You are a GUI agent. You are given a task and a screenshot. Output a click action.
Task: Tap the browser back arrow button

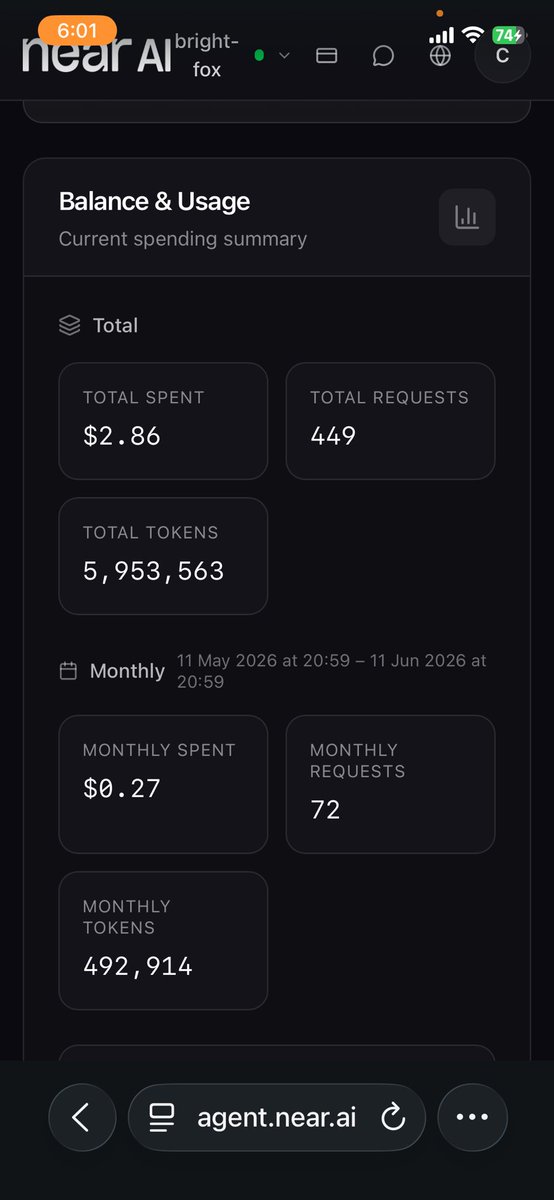click(x=81, y=1118)
